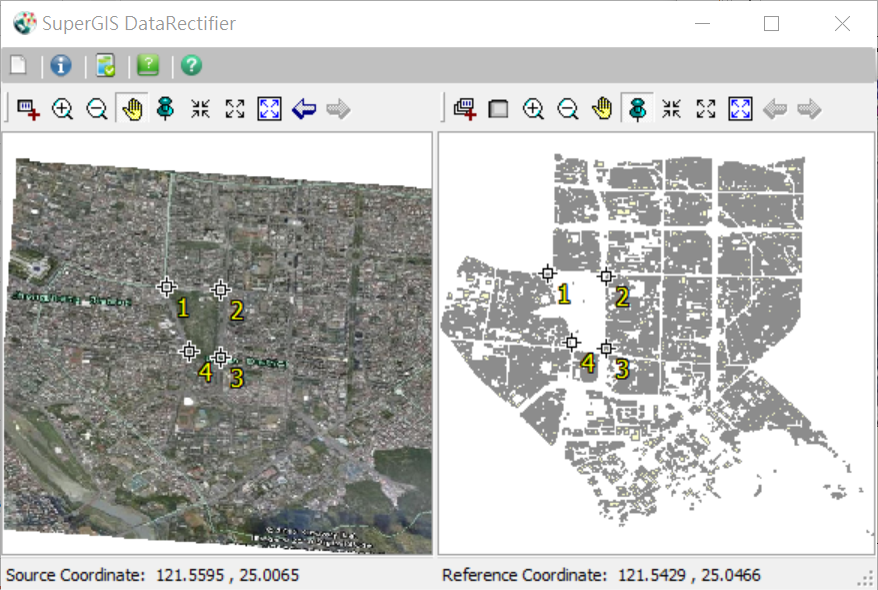Add a layer to the reference panel
The image size is (878, 590).
[x=464, y=109]
